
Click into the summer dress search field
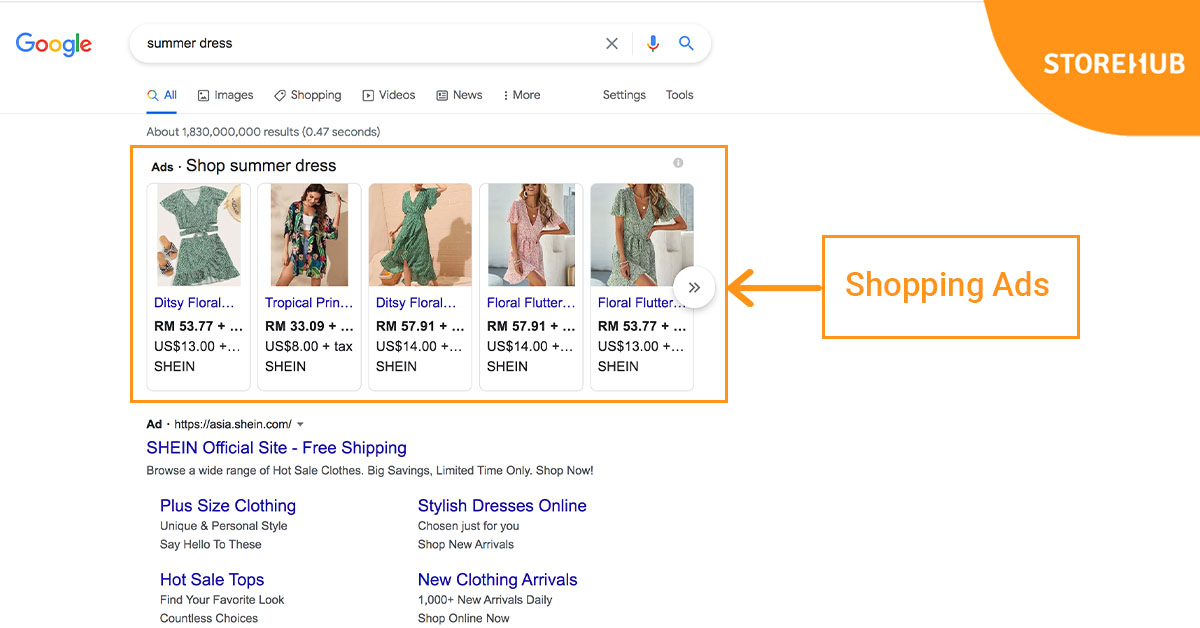point(370,44)
